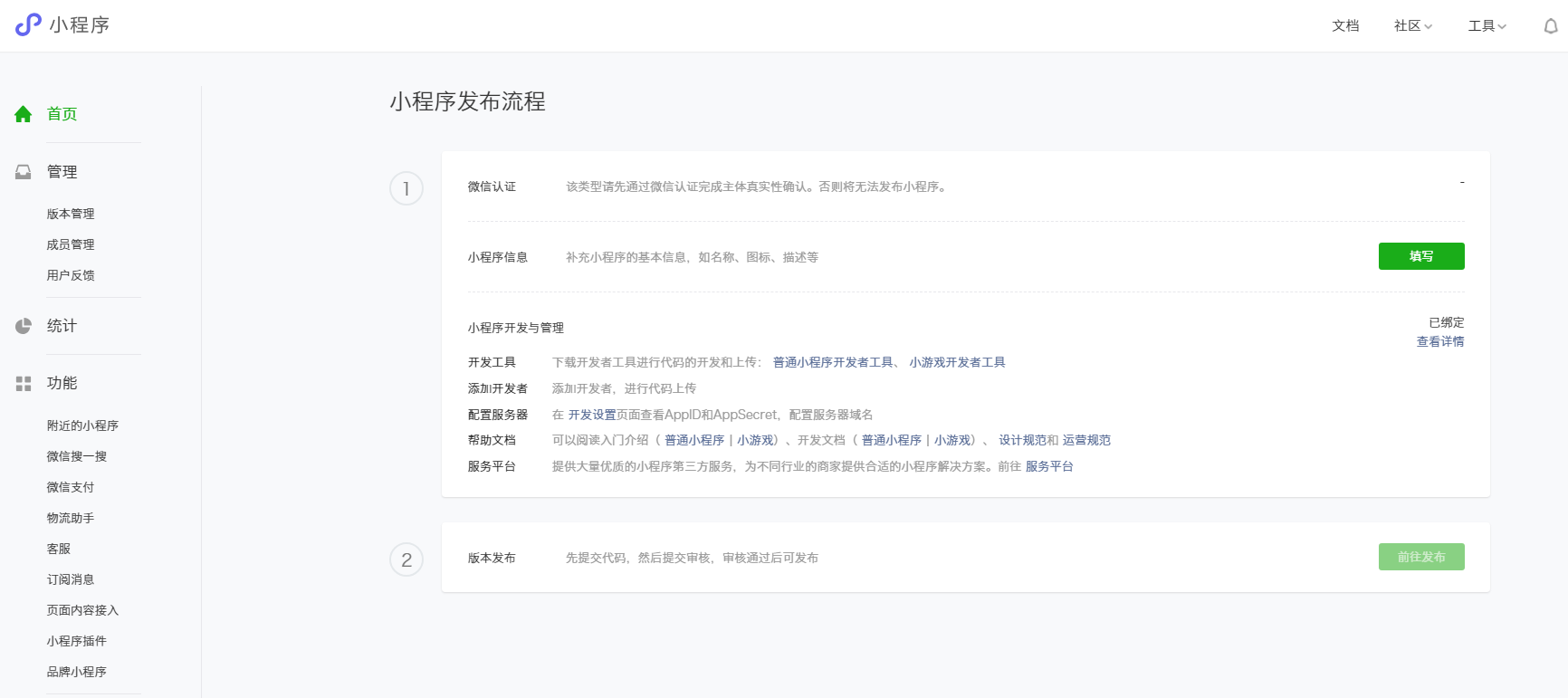Open 微信搜一搜 in the sidebar

coord(77,456)
